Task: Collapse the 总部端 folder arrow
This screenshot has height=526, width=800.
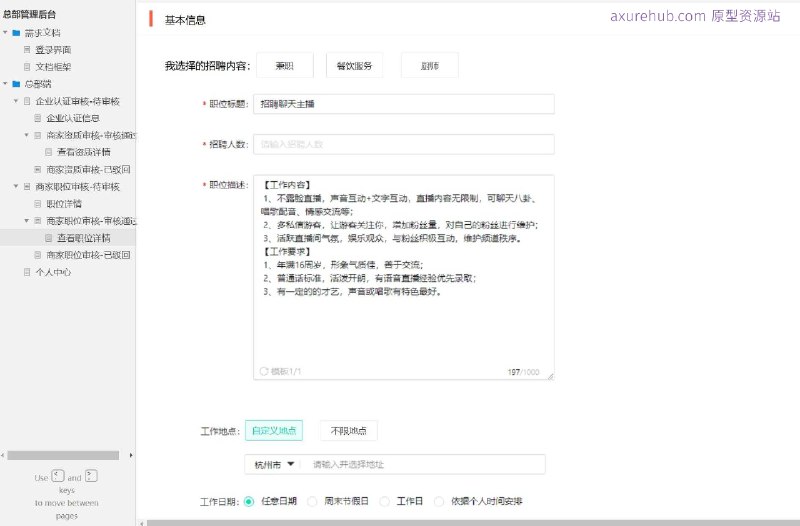Action: (6, 84)
